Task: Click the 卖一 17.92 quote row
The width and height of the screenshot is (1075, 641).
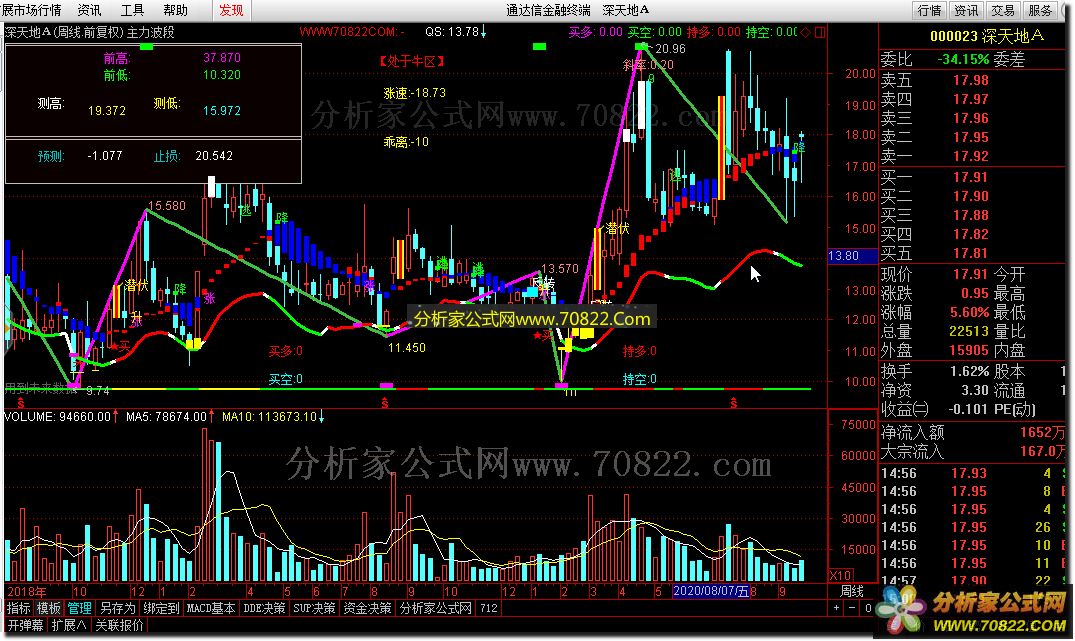Action: 974,156
